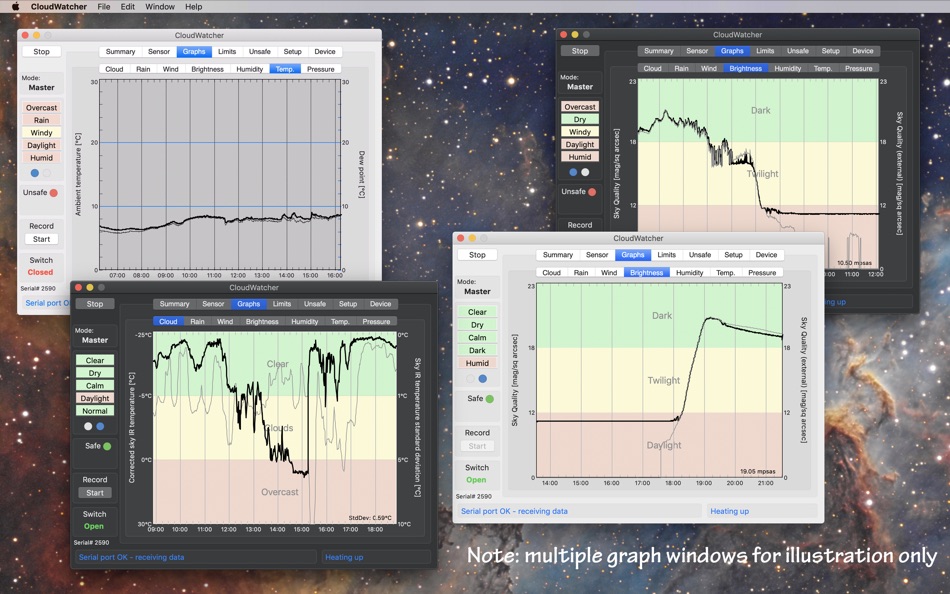Click Stop in the light Brightness graph window
Screen dimensions: 950x594
pyautogui.click(x=477, y=255)
